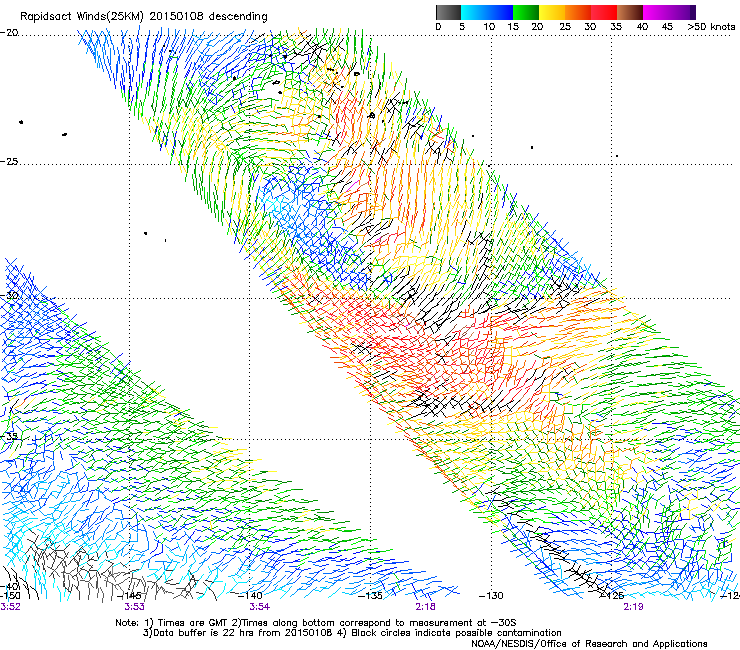Viewport: 740px width, 650px height.
Task: Click the gray 0-5 knots color segment
Action: pyautogui.click(x=448, y=12)
